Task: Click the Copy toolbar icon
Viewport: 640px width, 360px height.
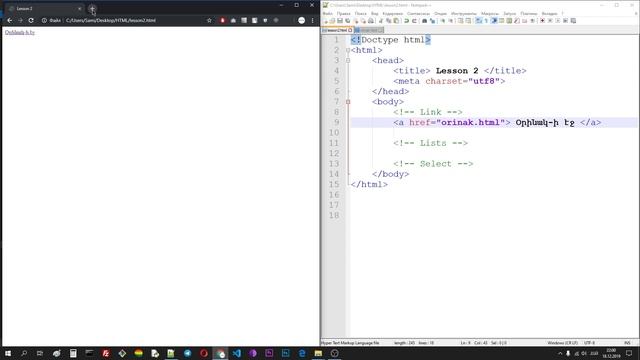Action: tap(389, 21)
